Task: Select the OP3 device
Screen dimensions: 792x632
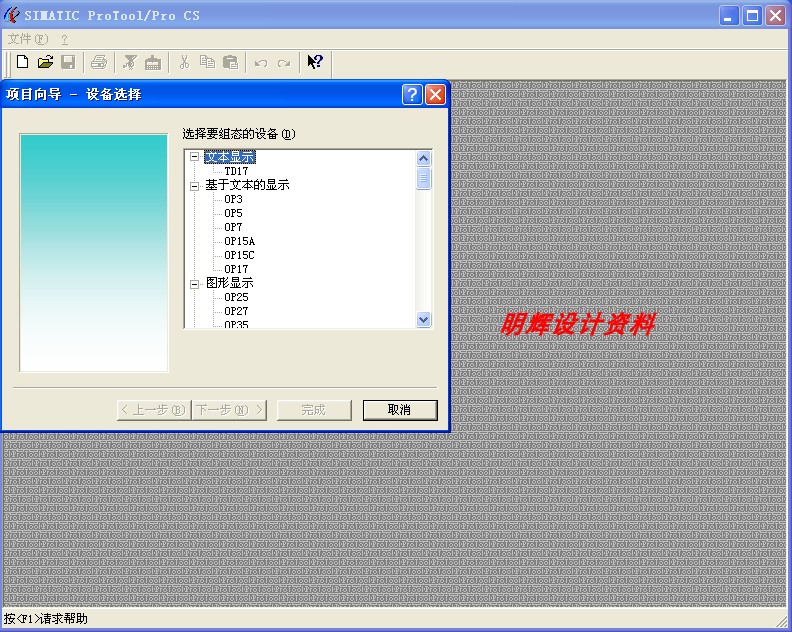Action: point(233,199)
